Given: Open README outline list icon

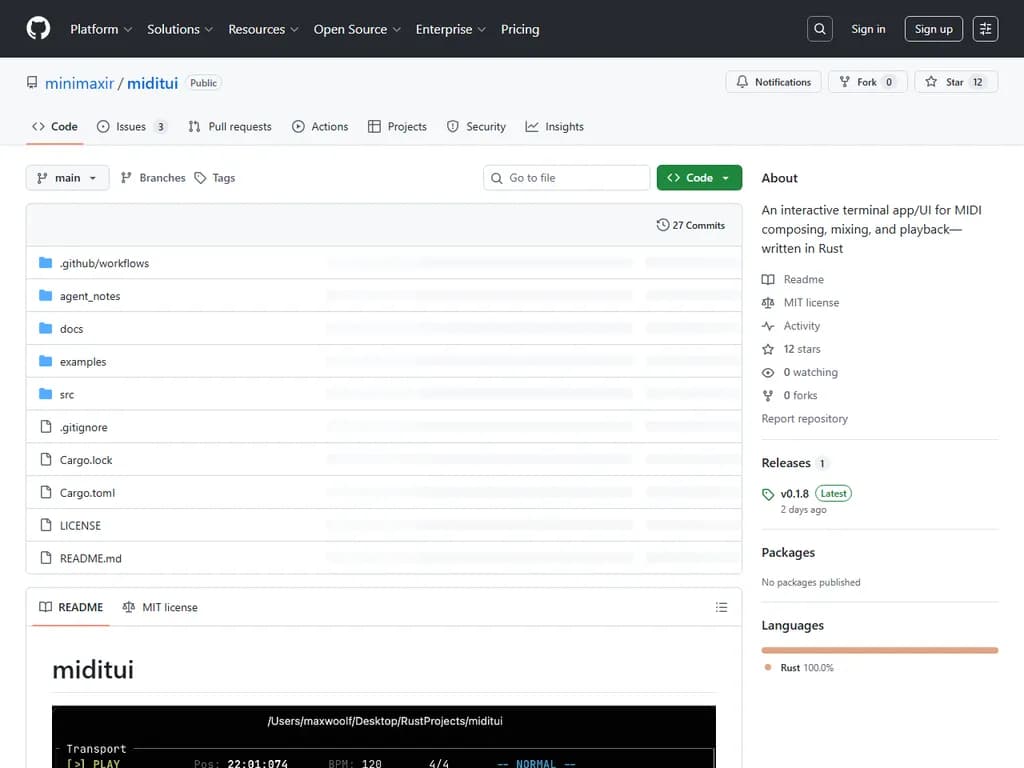Looking at the screenshot, I should [x=722, y=607].
